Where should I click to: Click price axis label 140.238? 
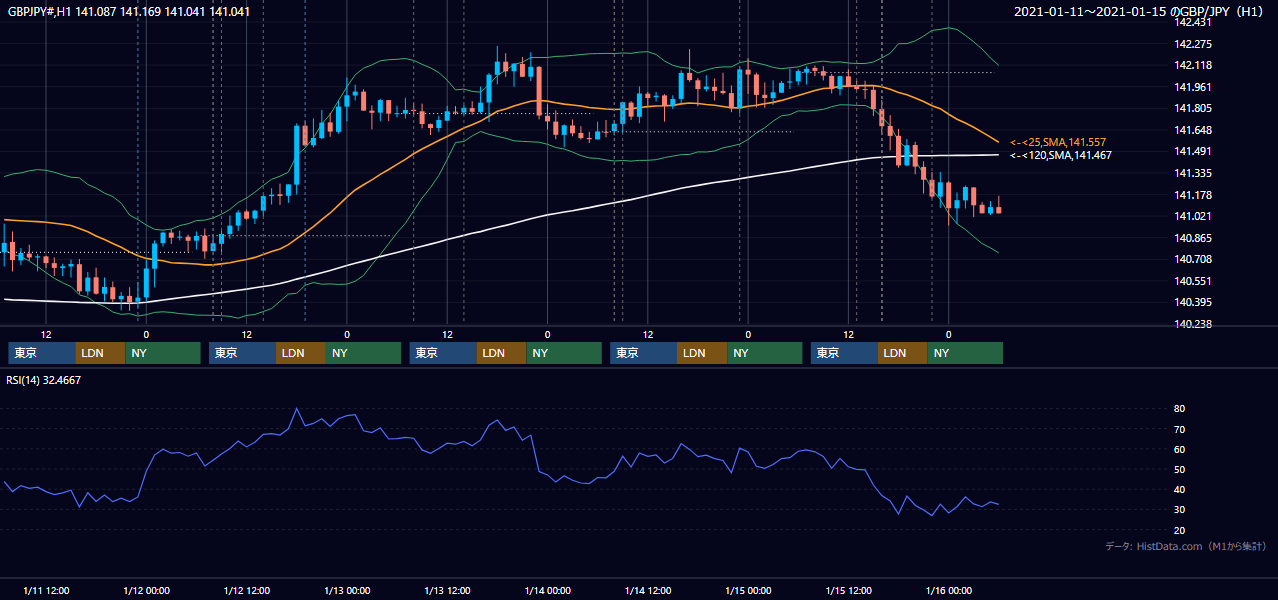1194,324
